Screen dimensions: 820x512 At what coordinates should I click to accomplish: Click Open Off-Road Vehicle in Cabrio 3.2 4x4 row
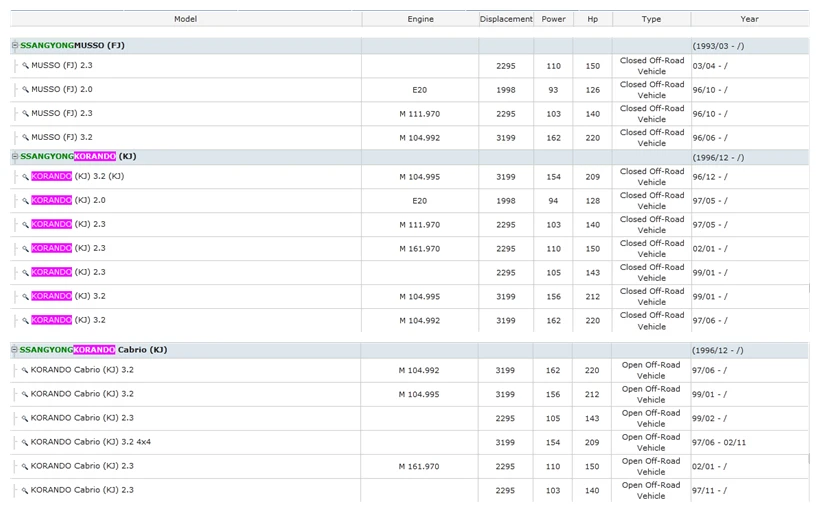[x=651, y=442]
